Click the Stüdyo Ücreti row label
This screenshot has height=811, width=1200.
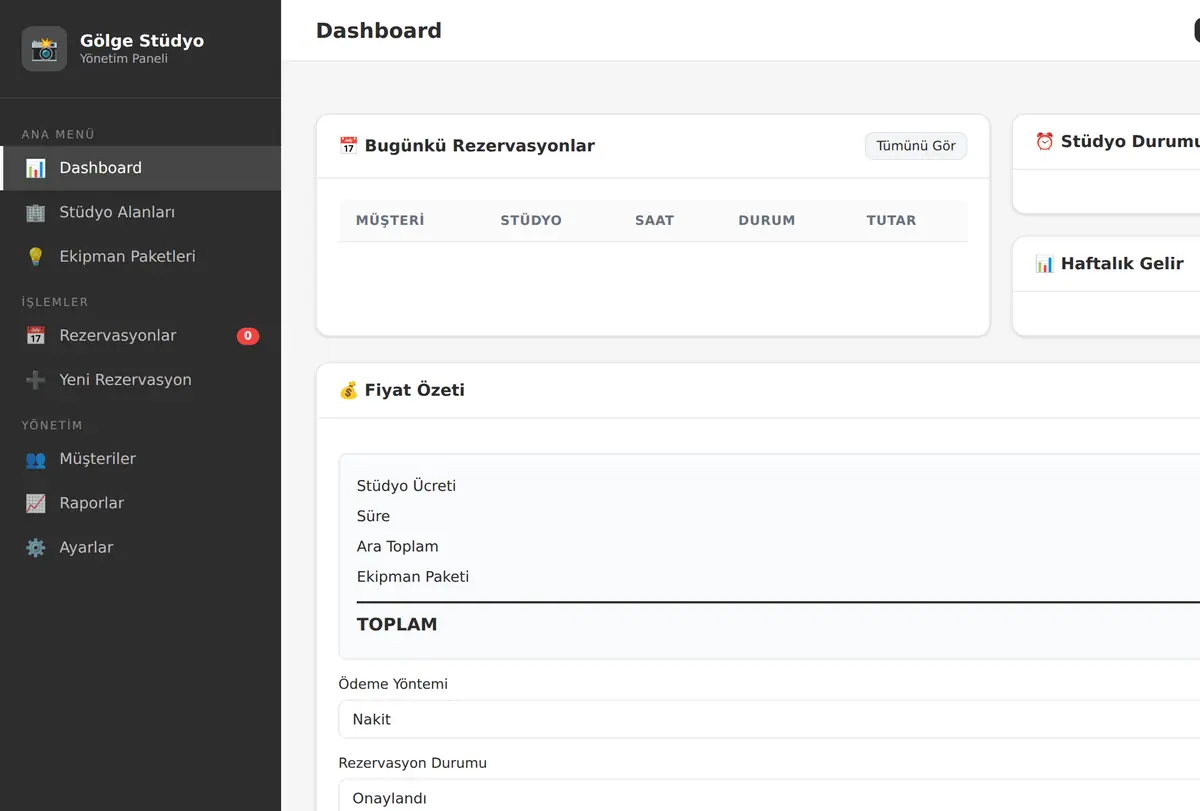(406, 486)
